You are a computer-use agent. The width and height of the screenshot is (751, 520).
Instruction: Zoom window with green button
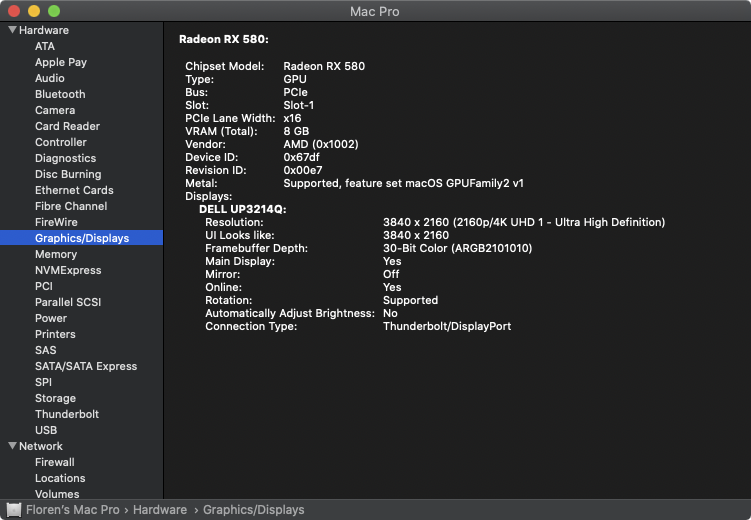click(54, 11)
